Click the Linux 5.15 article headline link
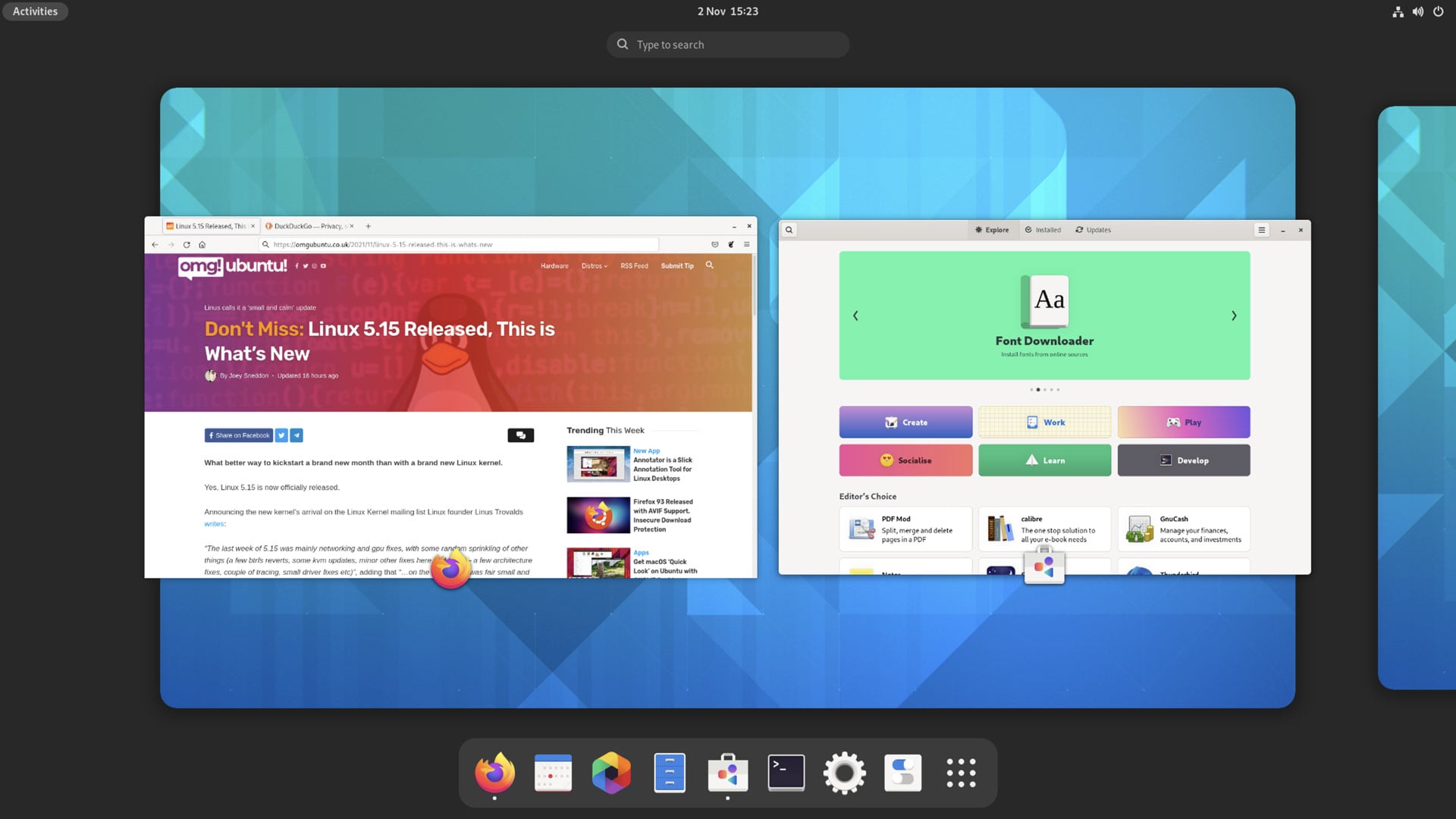 pyautogui.click(x=380, y=340)
